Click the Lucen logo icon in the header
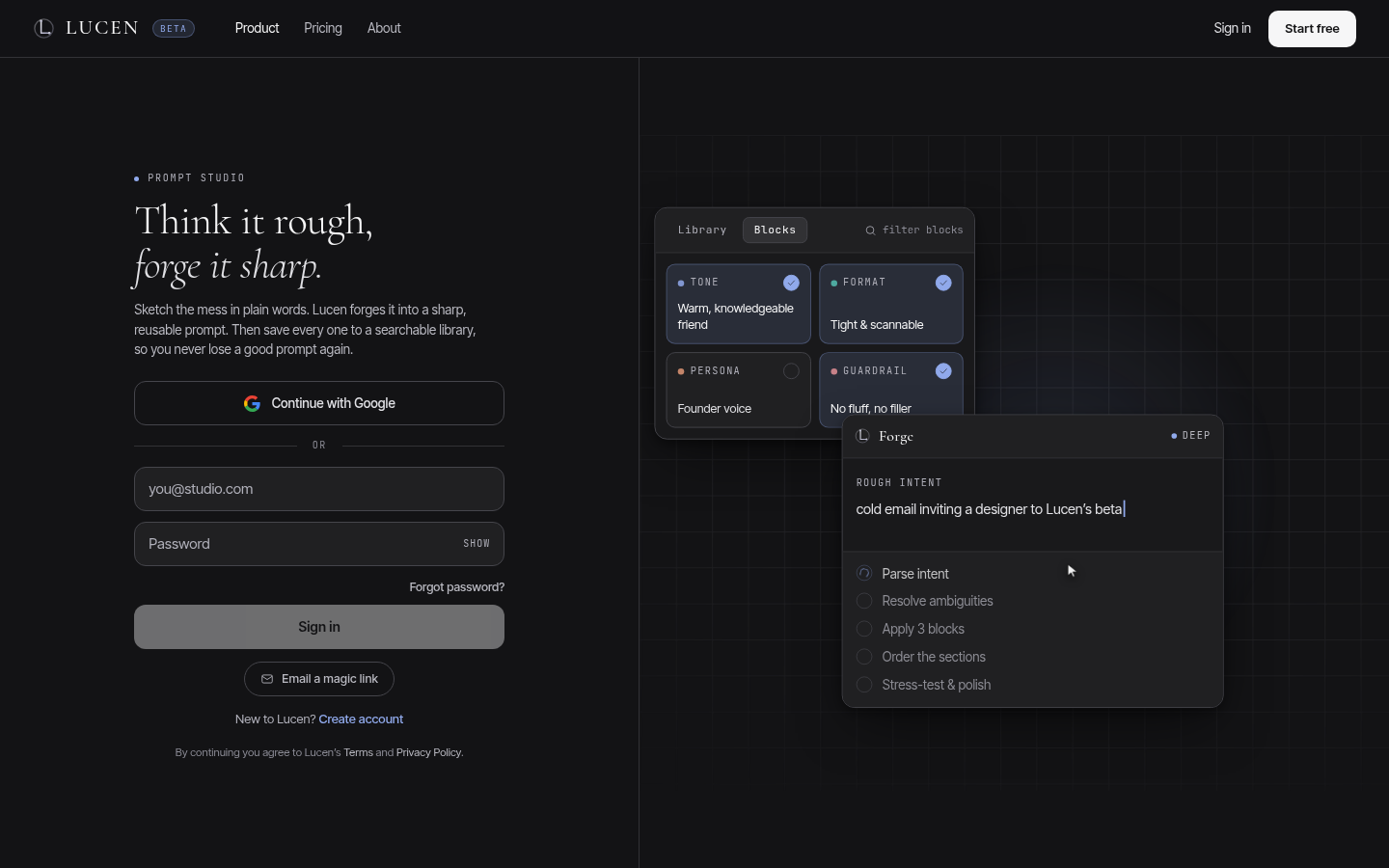Image resolution: width=1389 pixels, height=868 pixels. coord(43,28)
